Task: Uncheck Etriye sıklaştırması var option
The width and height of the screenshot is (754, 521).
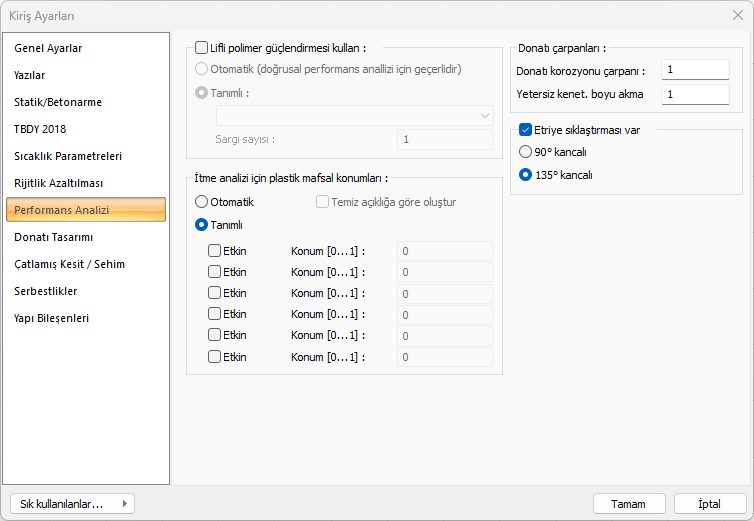Action: (526, 130)
